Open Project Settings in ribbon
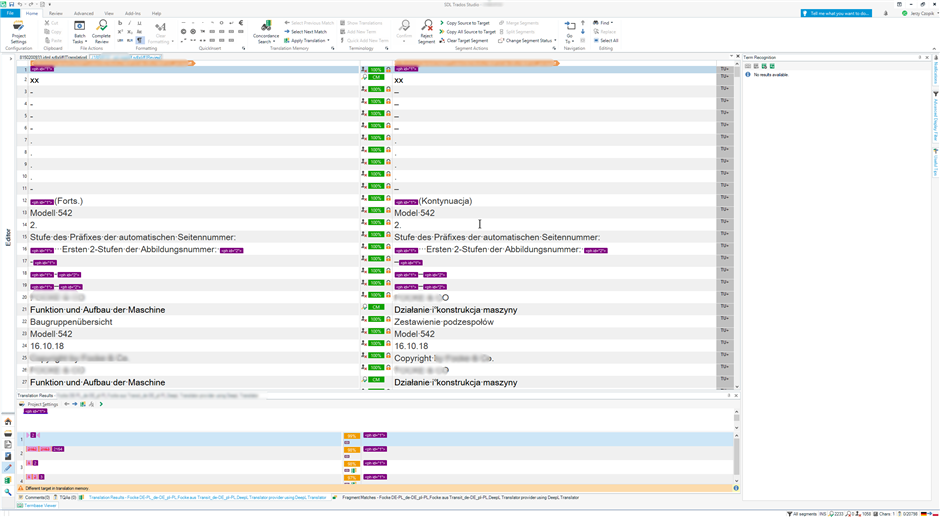Image resolution: width=940 pixels, height=517 pixels. 19,32
